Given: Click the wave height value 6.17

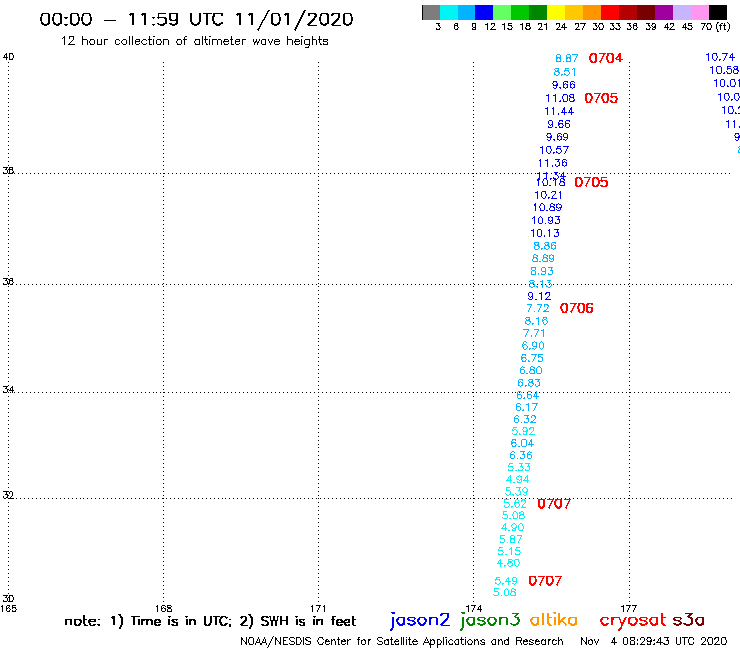Looking at the screenshot, I should (527, 407).
